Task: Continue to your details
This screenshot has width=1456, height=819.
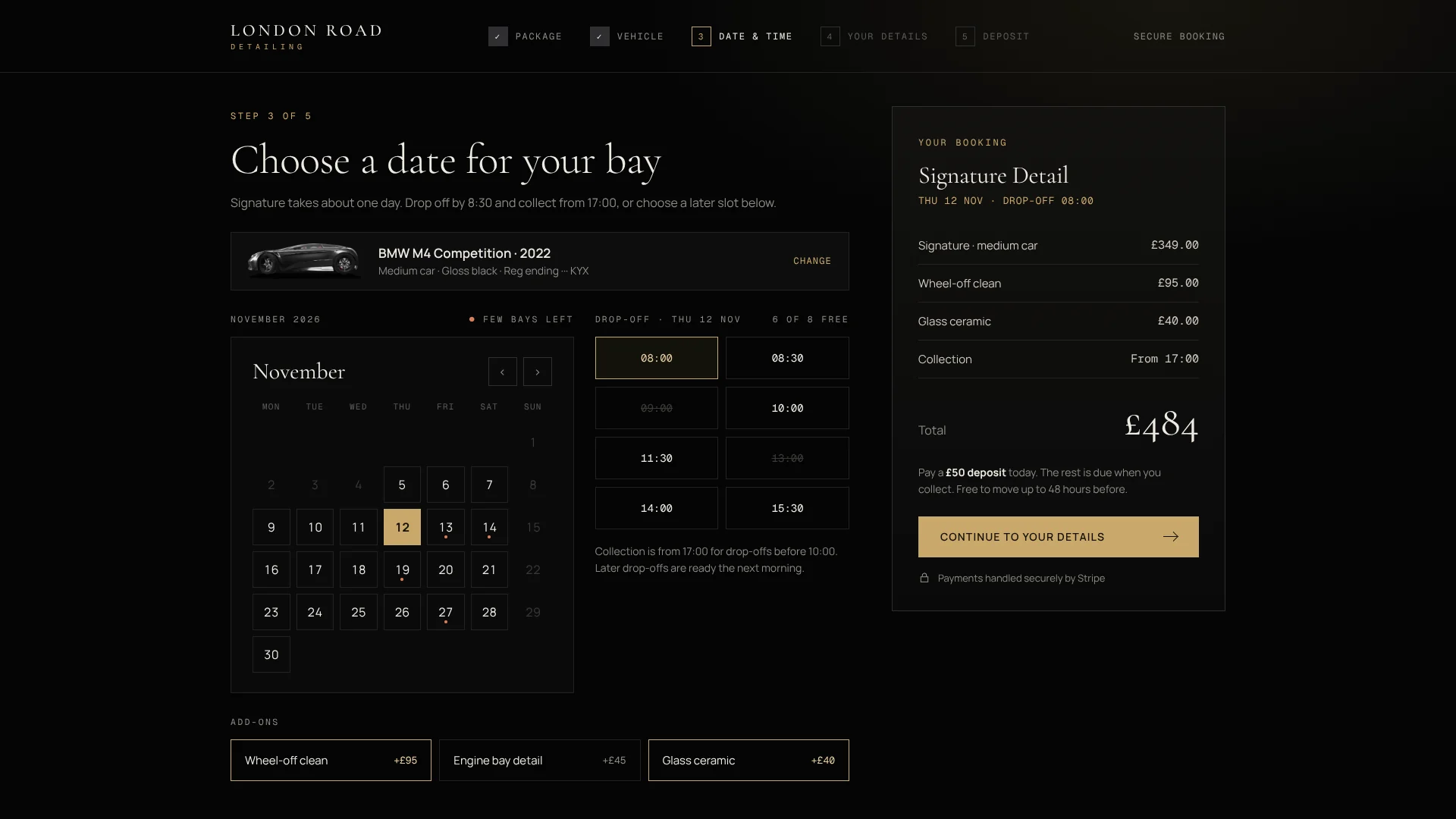Action: (x=1059, y=537)
